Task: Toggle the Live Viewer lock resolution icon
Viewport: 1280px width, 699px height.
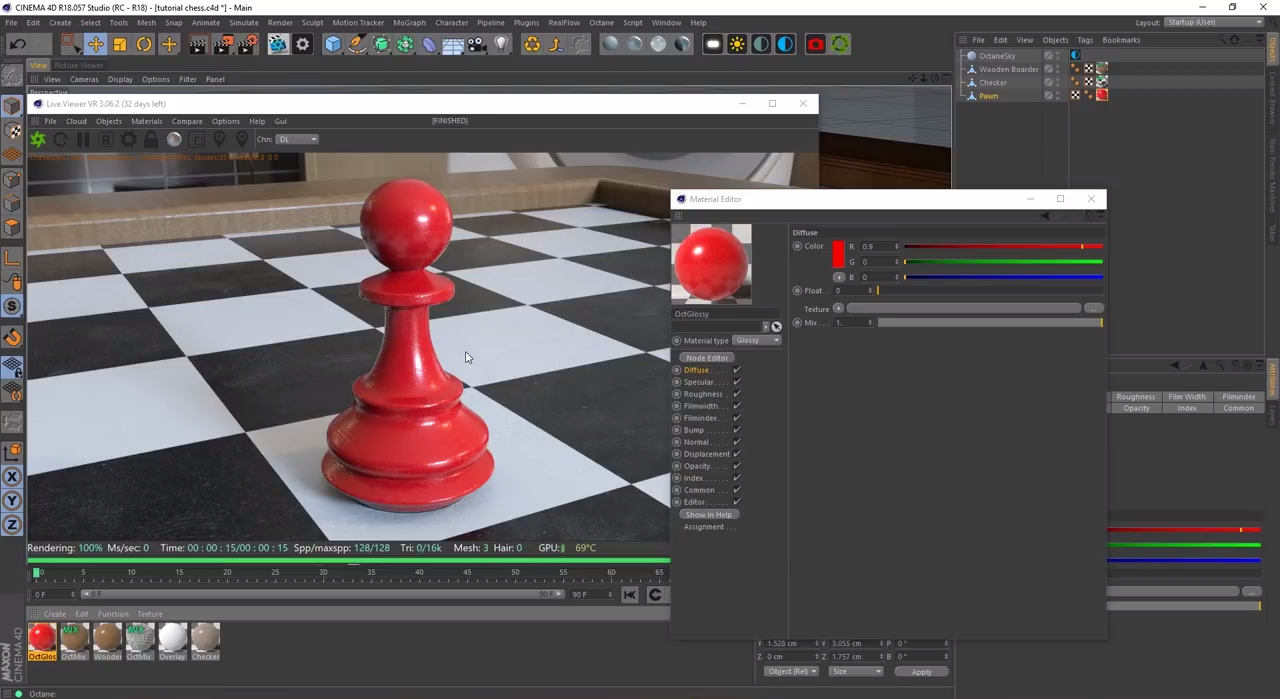Action: tap(151, 140)
